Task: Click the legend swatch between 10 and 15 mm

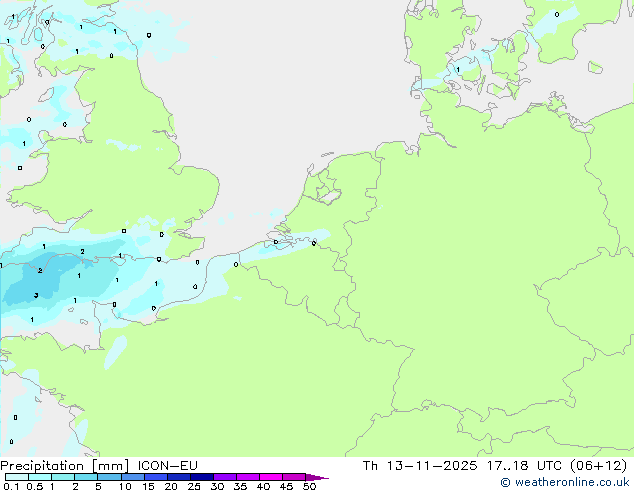Action: tap(133, 477)
